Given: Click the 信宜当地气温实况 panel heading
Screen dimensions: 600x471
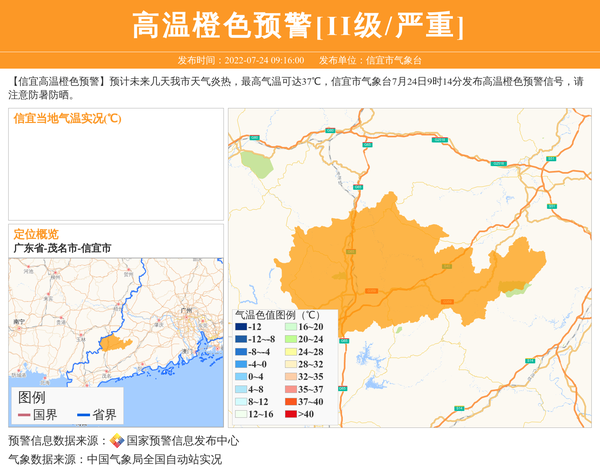Looking at the screenshot, I should (x=67, y=118).
